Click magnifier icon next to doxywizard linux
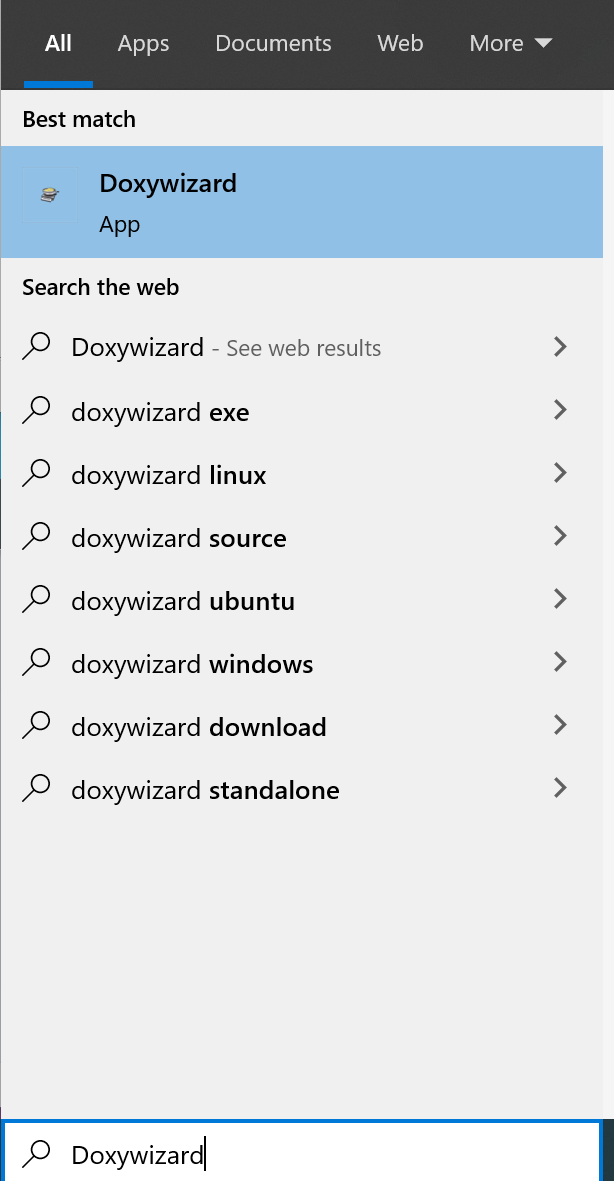The image size is (614, 1181). click(36, 473)
